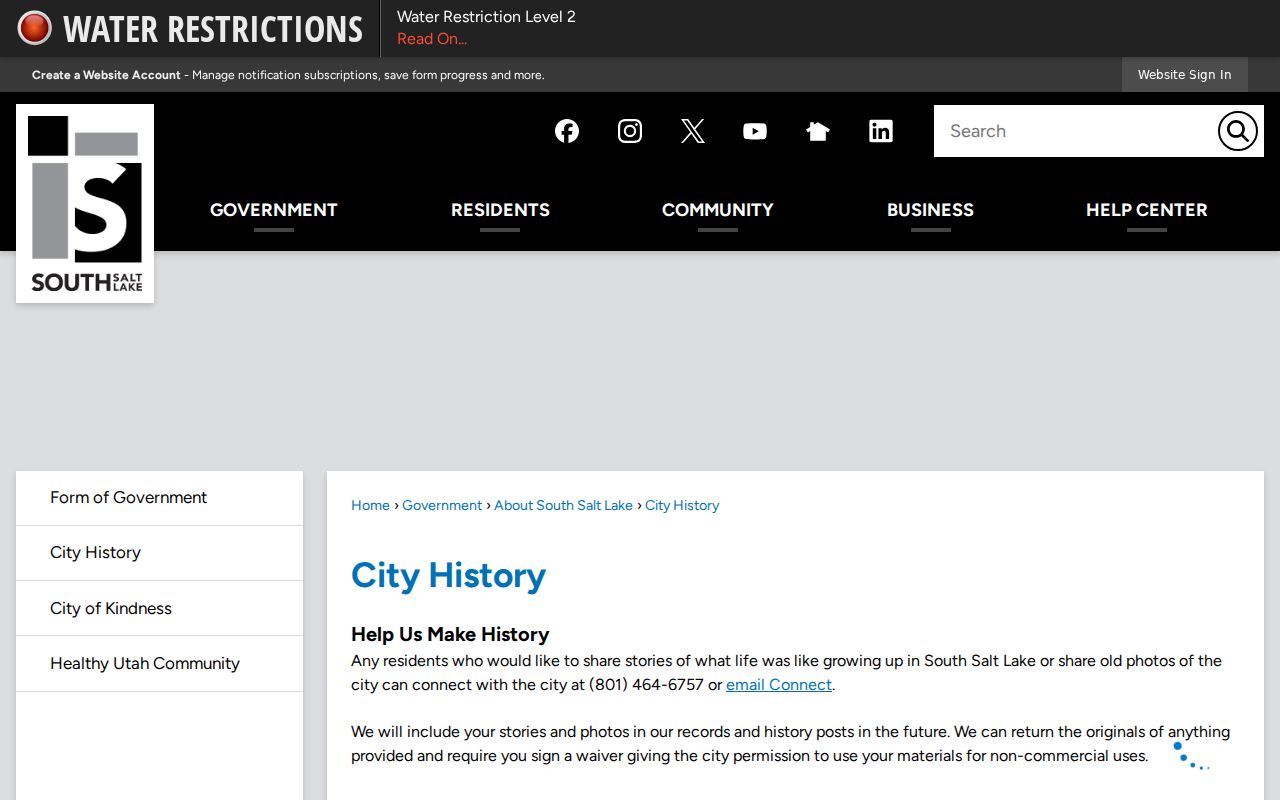
Task: Select Healthy Utah Community in sidebar
Action: [x=159, y=664]
